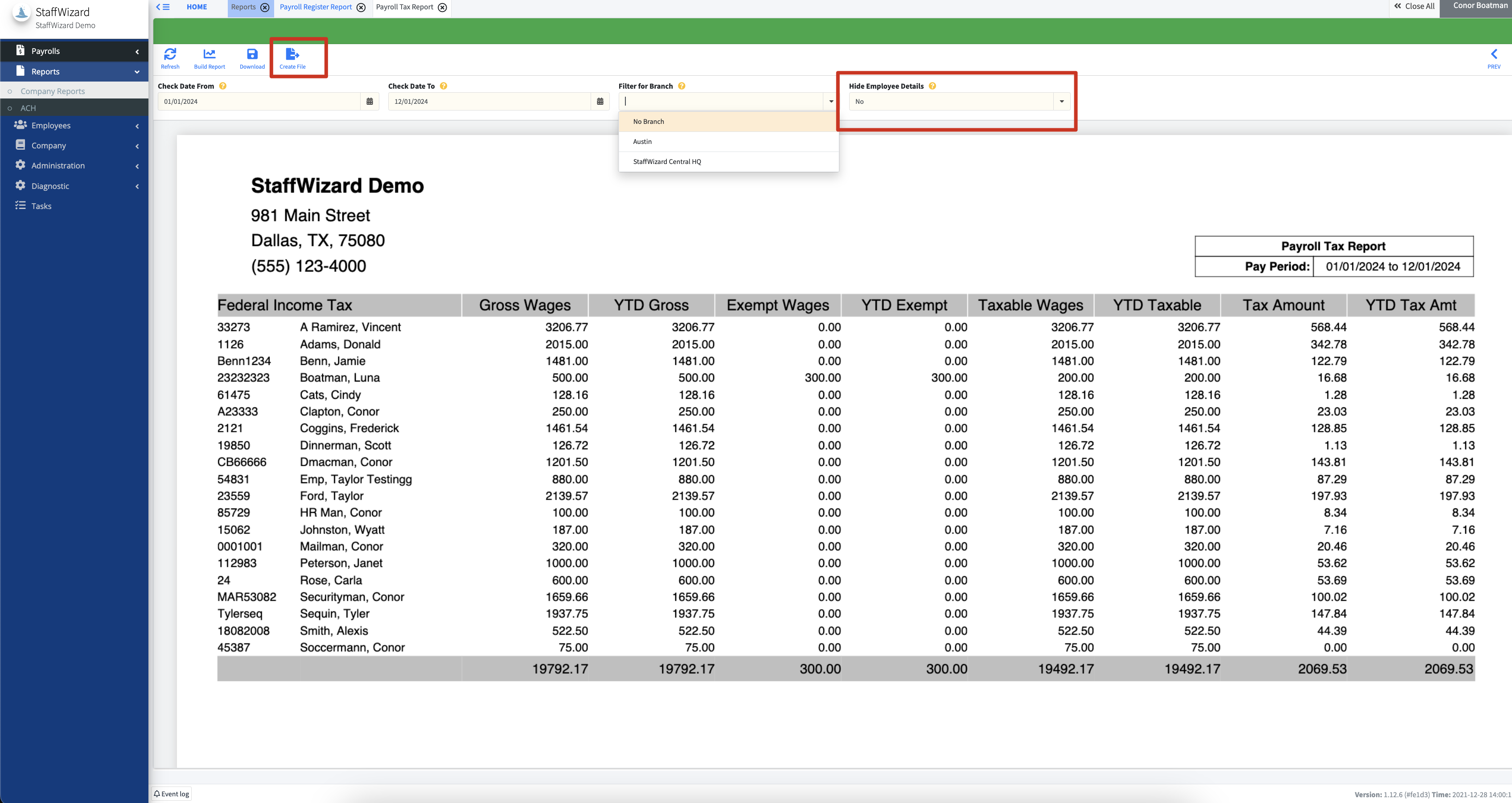Screen dimensions: 1512x803
Task: Toggle the sidebar collapse menu icon
Action: point(163,7)
